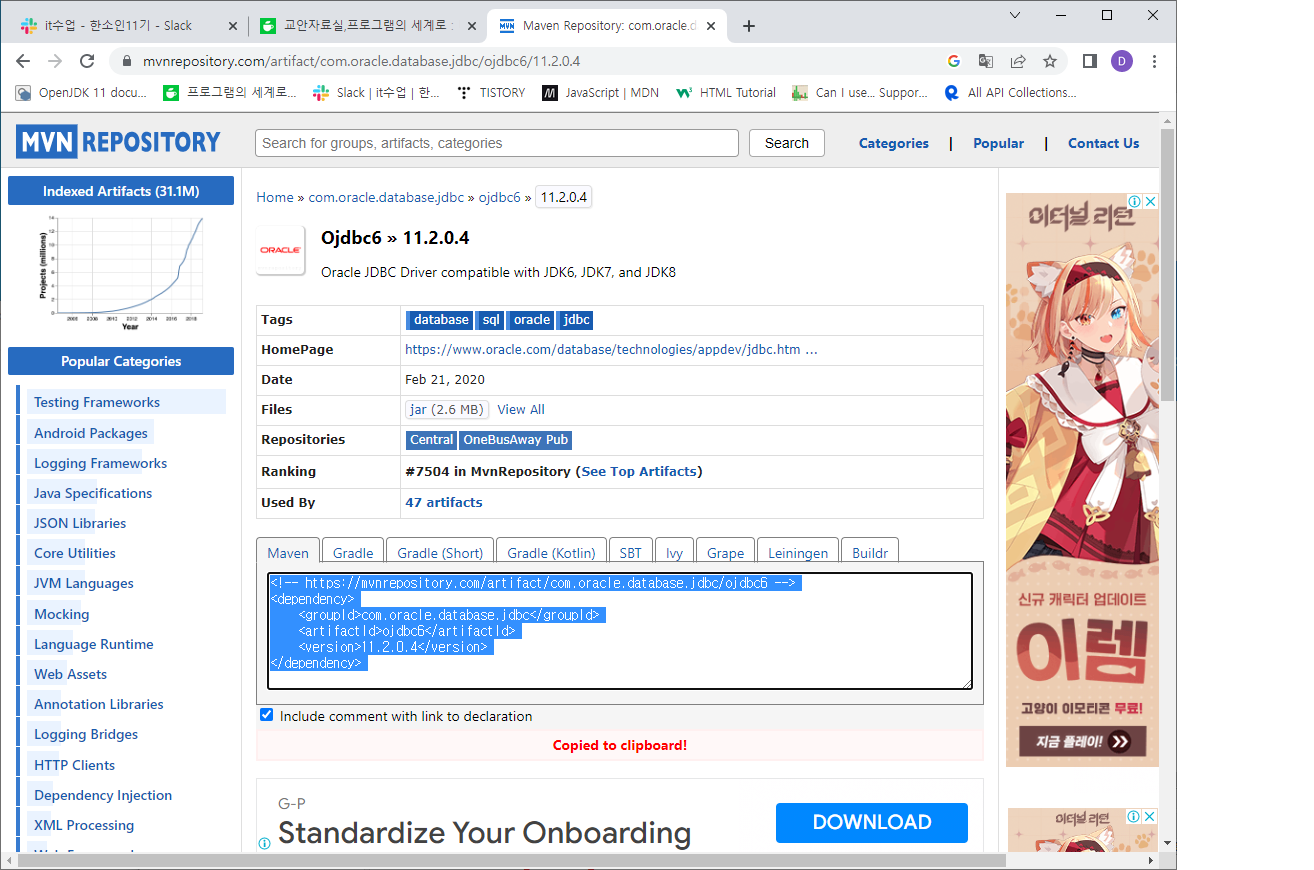1314x870 pixels.
Task: Open Testing Frameworks category
Action: click(x=97, y=402)
